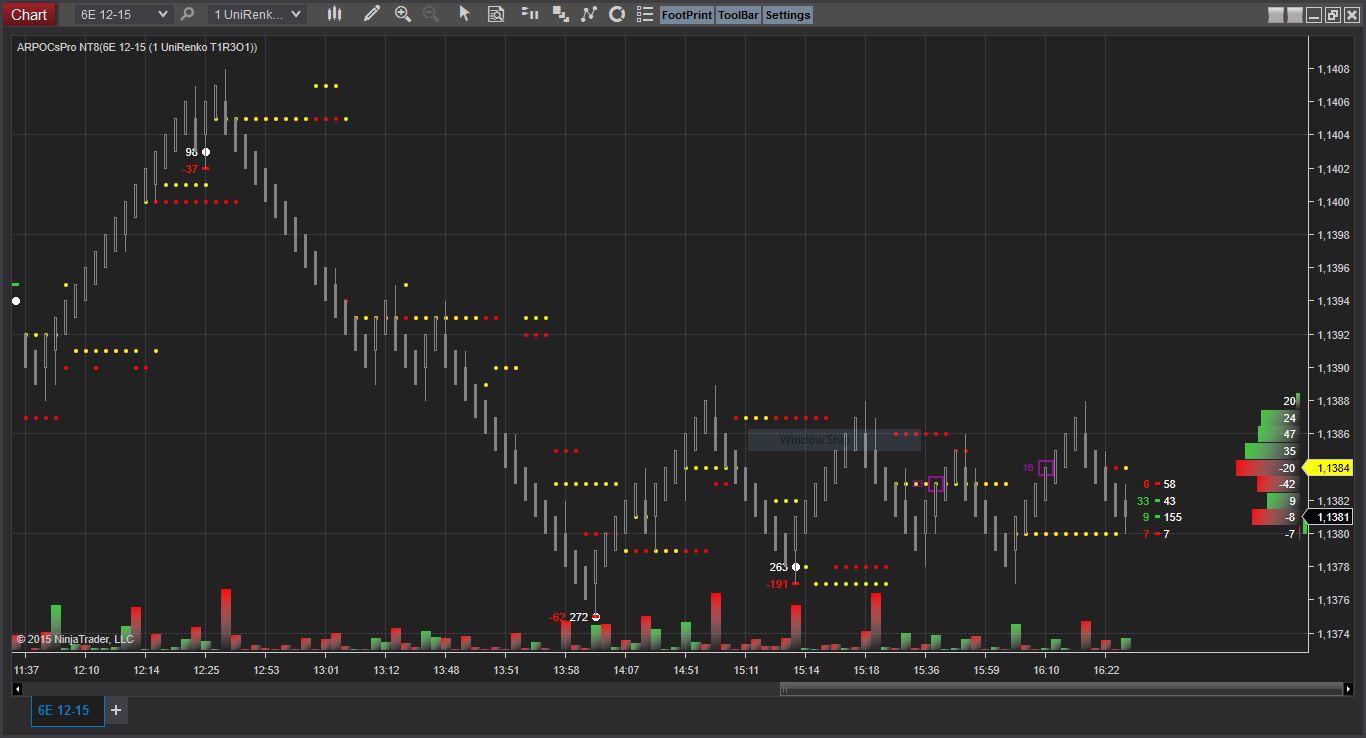
Task: Toggle the FootPrint button
Action: click(687, 15)
